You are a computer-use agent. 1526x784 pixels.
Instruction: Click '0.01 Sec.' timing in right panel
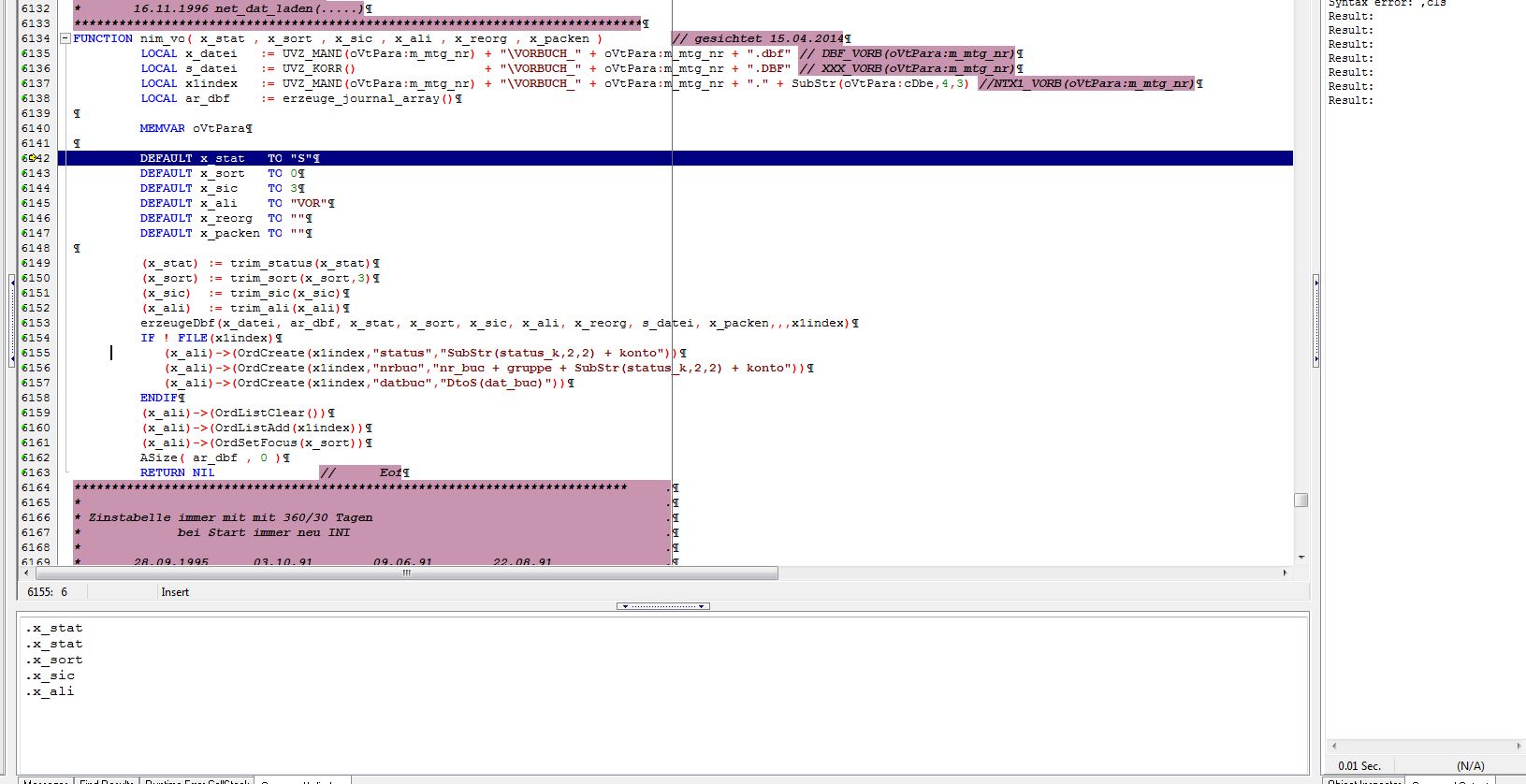click(x=1359, y=765)
